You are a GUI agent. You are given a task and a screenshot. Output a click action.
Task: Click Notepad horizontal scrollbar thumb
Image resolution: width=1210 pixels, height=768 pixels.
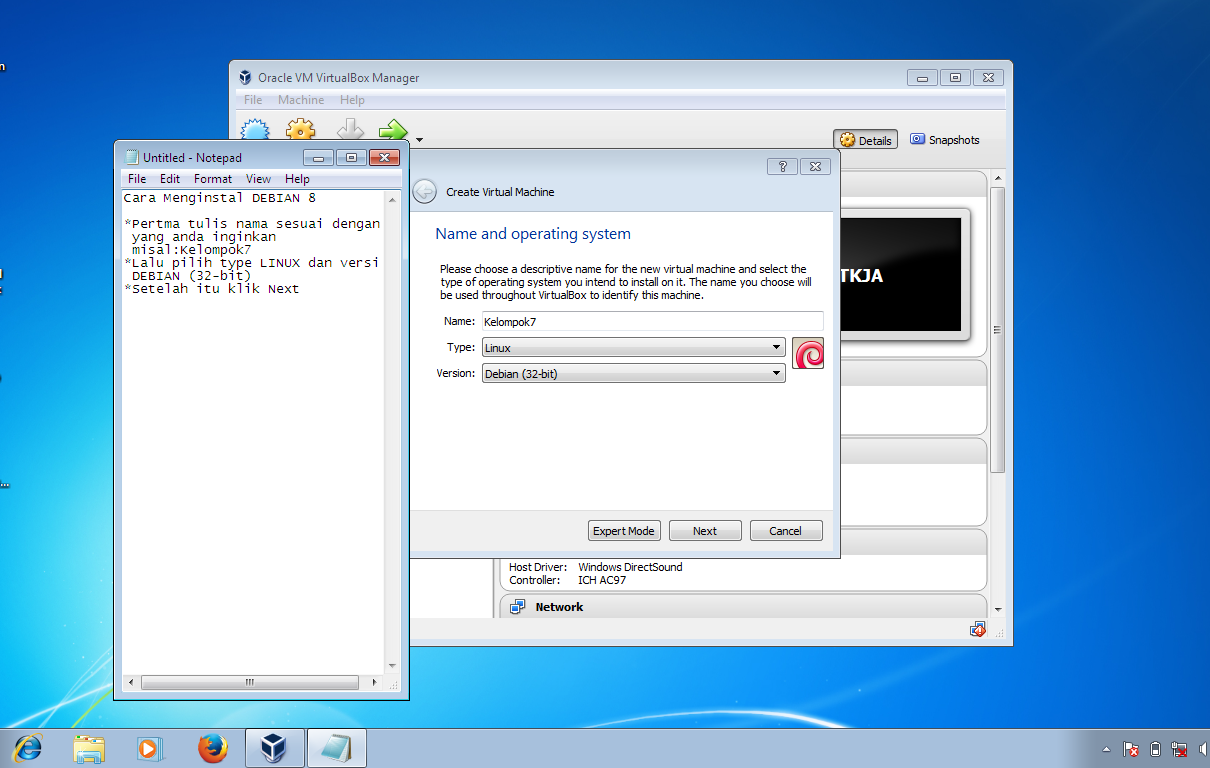tap(249, 682)
